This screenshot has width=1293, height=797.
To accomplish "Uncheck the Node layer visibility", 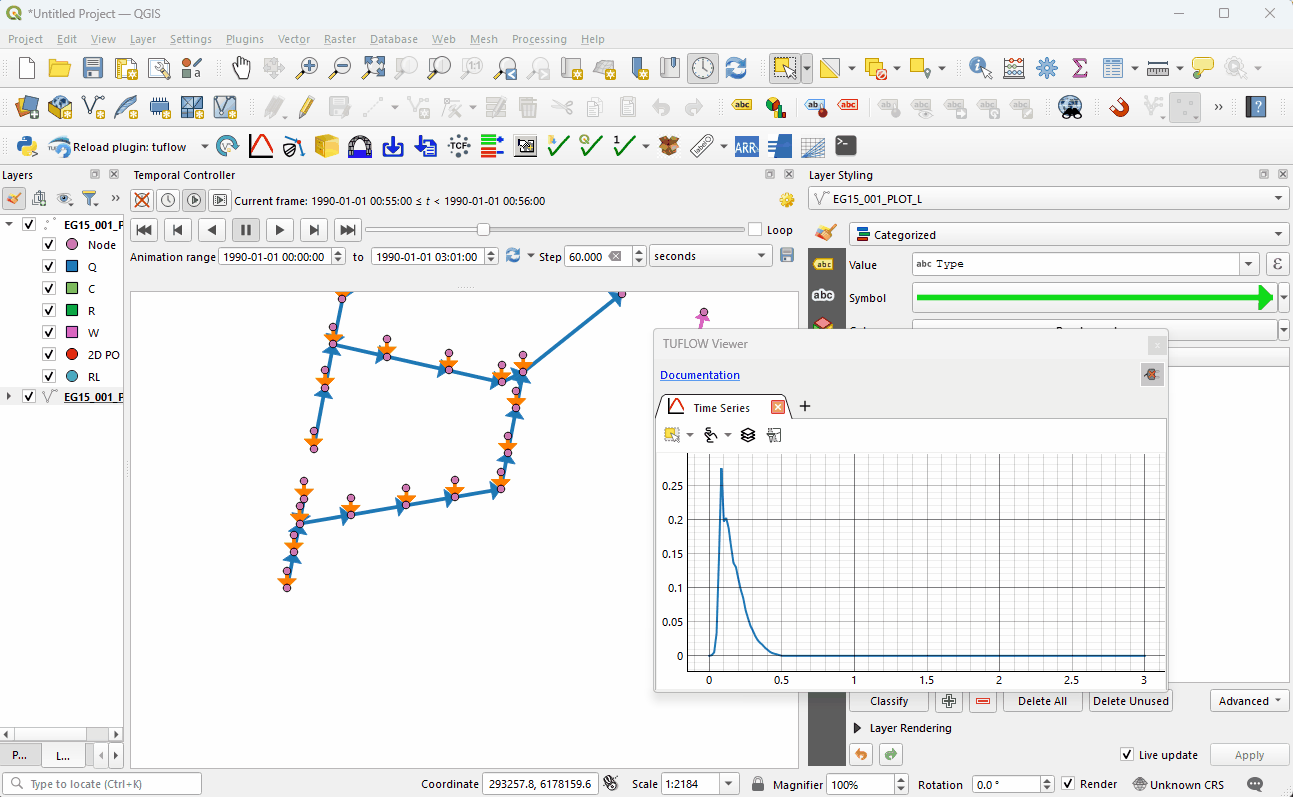I will 49,245.
